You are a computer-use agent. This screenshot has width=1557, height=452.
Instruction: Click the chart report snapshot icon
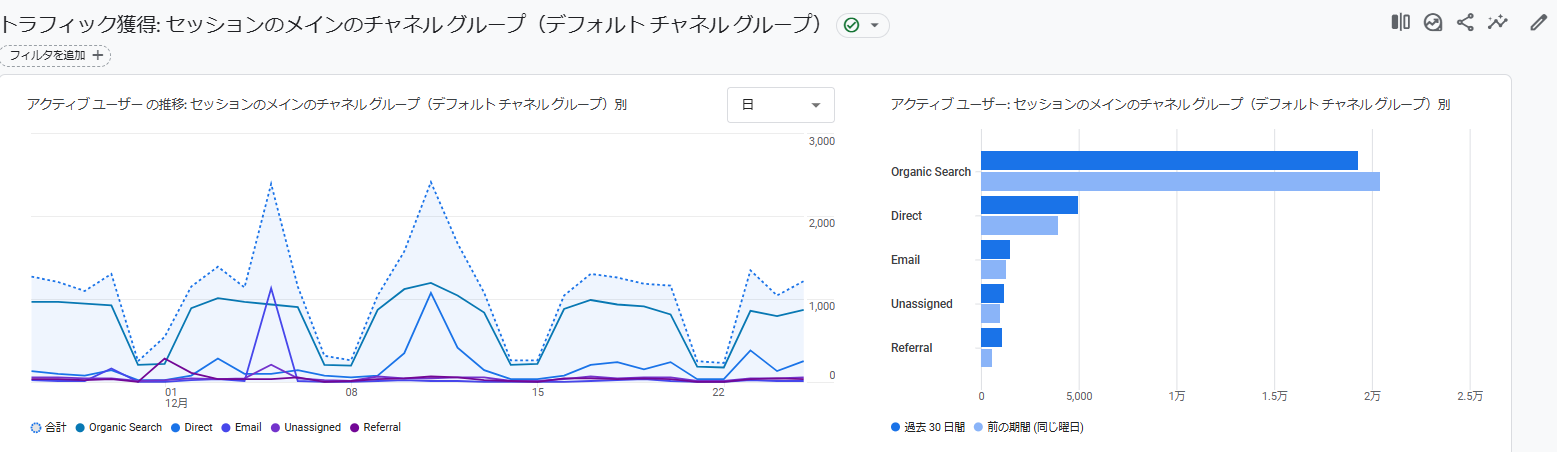(1433, 22)
